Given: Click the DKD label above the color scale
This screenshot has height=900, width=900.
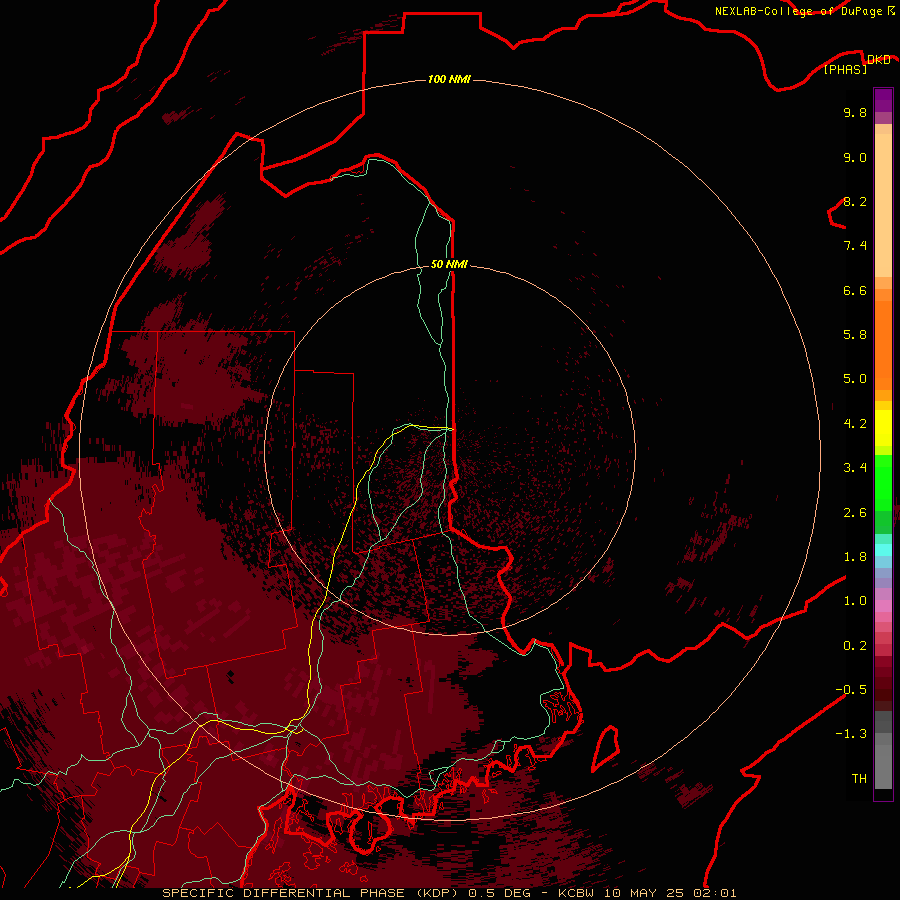Looking at the screenshot, I should [x=879, y=59].
